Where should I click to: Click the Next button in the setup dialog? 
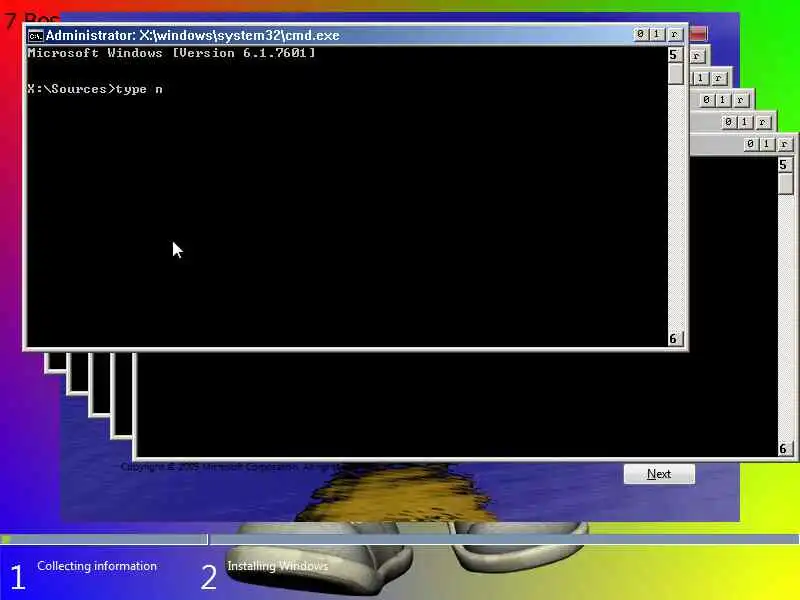point(659,474)
